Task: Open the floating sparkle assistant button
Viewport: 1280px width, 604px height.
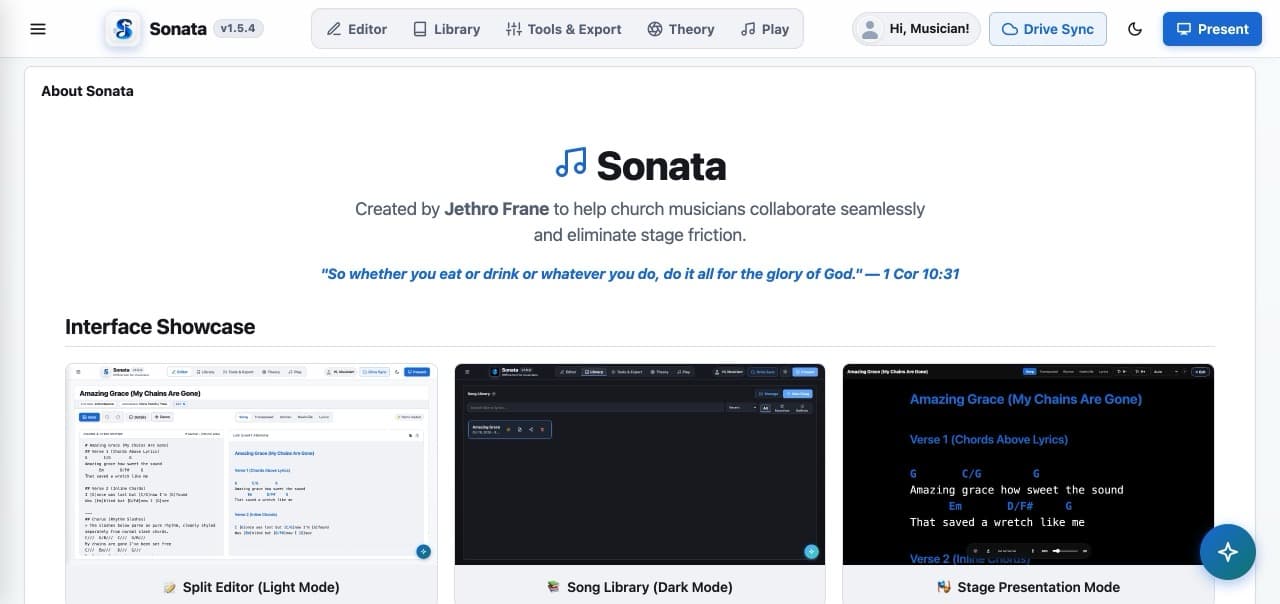Action: tap(1228, 552)
